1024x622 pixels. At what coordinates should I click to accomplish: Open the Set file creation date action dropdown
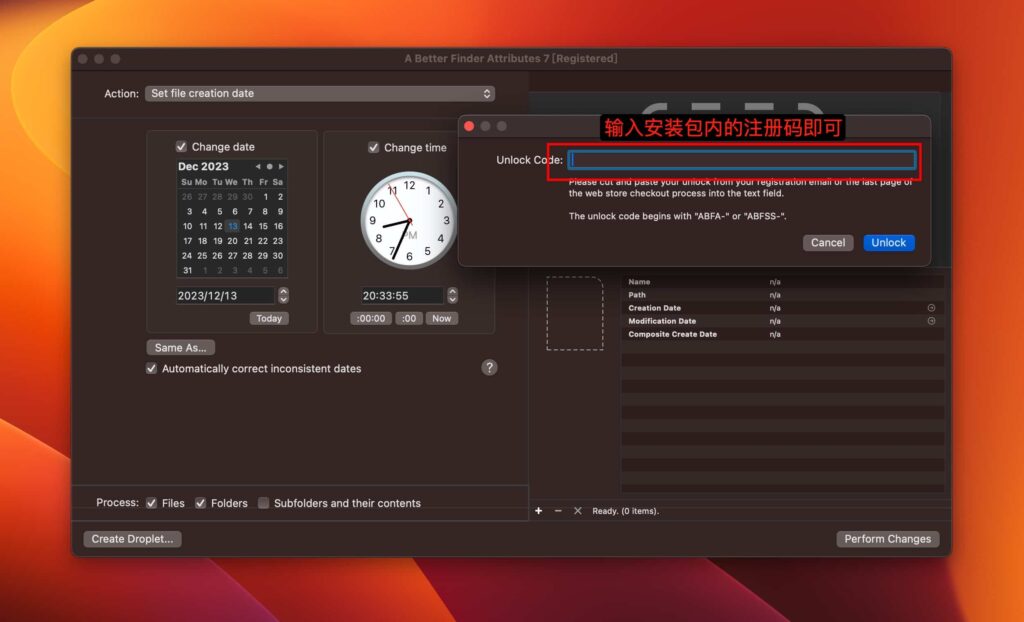(x=320, y=92)
